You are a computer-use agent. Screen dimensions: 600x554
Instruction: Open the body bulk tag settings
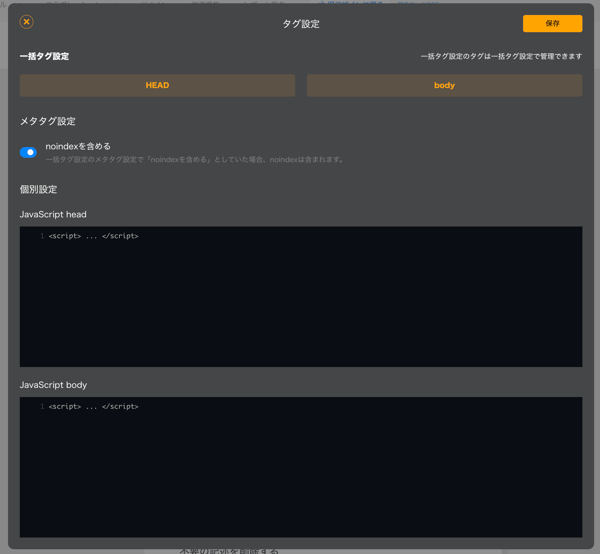click(444, 85)
